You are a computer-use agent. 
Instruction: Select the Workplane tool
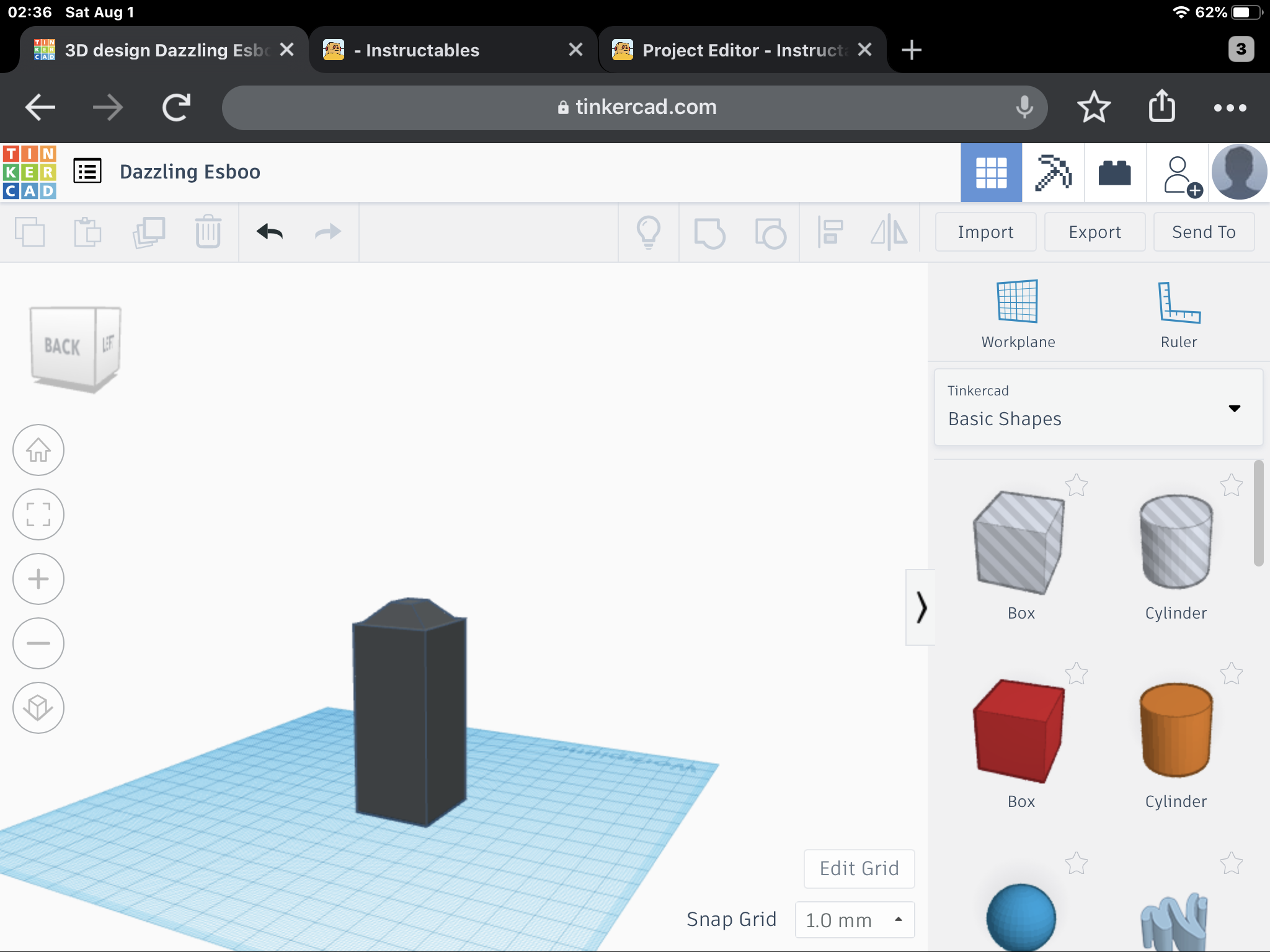[x=1018, y=314]
